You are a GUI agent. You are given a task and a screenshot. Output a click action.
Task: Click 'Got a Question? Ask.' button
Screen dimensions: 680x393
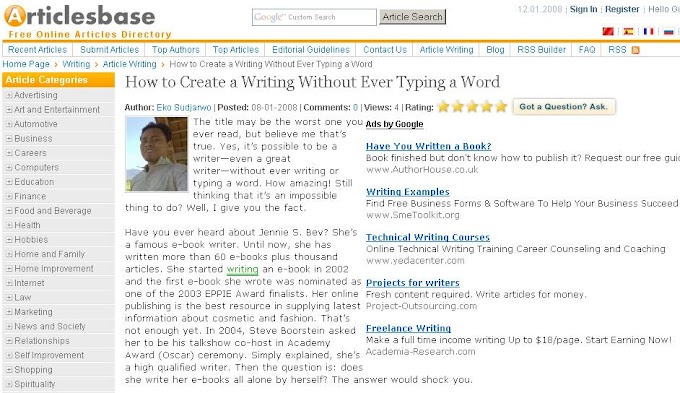point(564,107)
